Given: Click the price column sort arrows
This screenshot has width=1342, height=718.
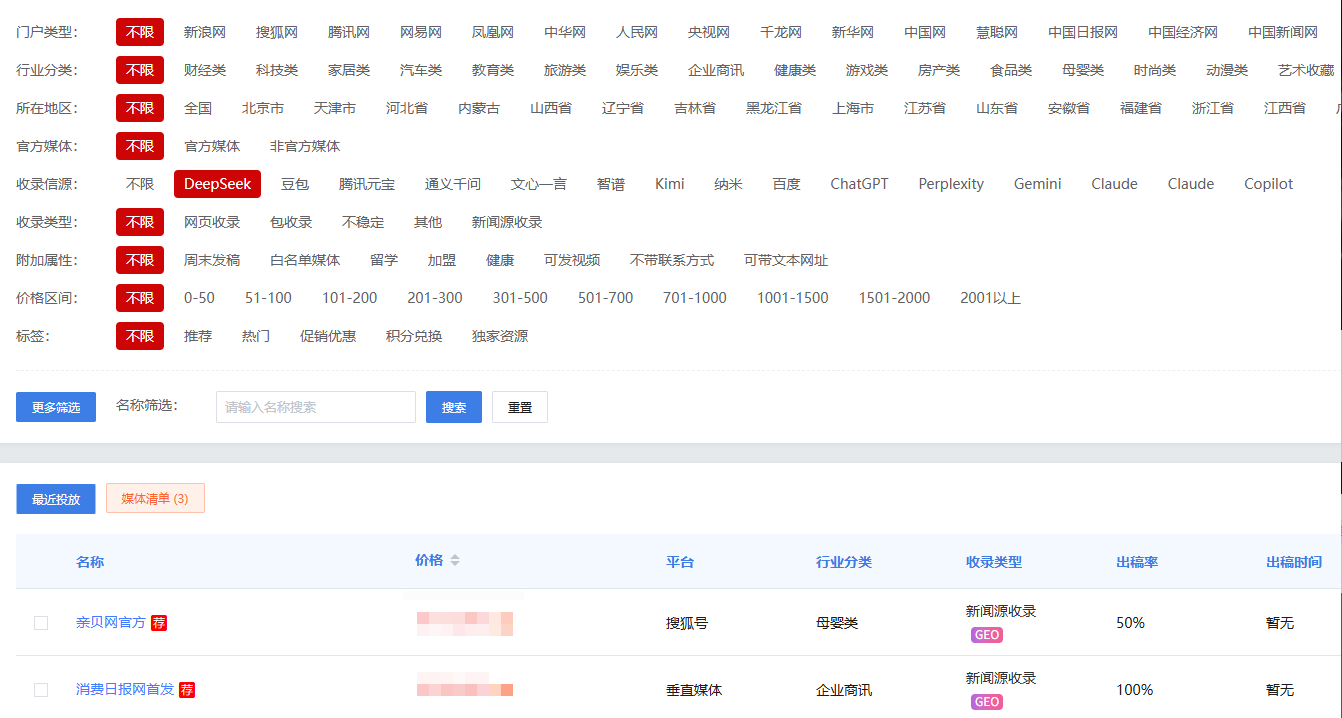Looking at the screenshot, I should 455,561.
